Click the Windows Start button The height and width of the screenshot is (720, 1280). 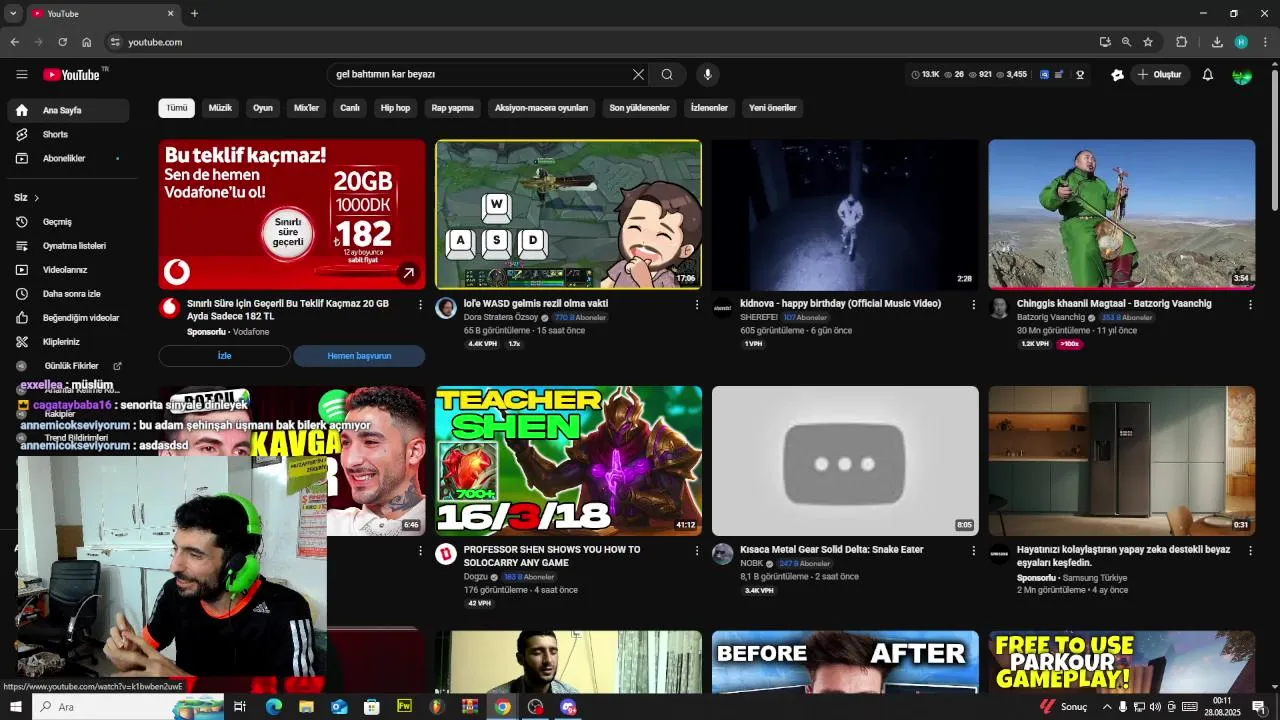pyautogui.click(x=15, y=707)
